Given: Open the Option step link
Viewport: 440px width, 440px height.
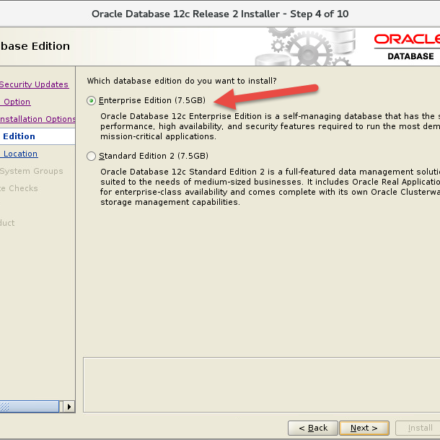Looking at the screenshot, I should [x=17, y=102].
